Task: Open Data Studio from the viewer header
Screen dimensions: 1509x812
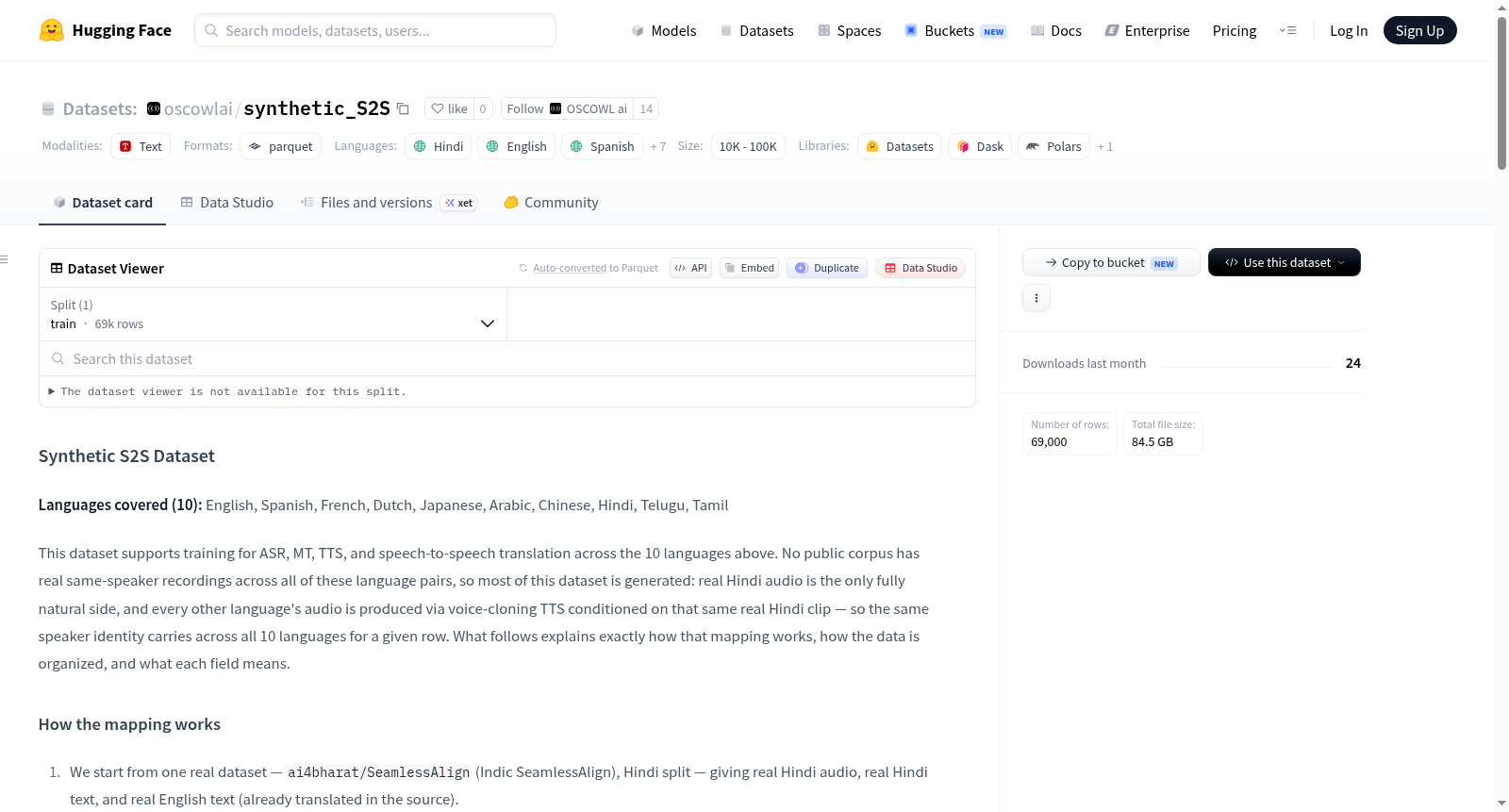Action: click(920, 268)
